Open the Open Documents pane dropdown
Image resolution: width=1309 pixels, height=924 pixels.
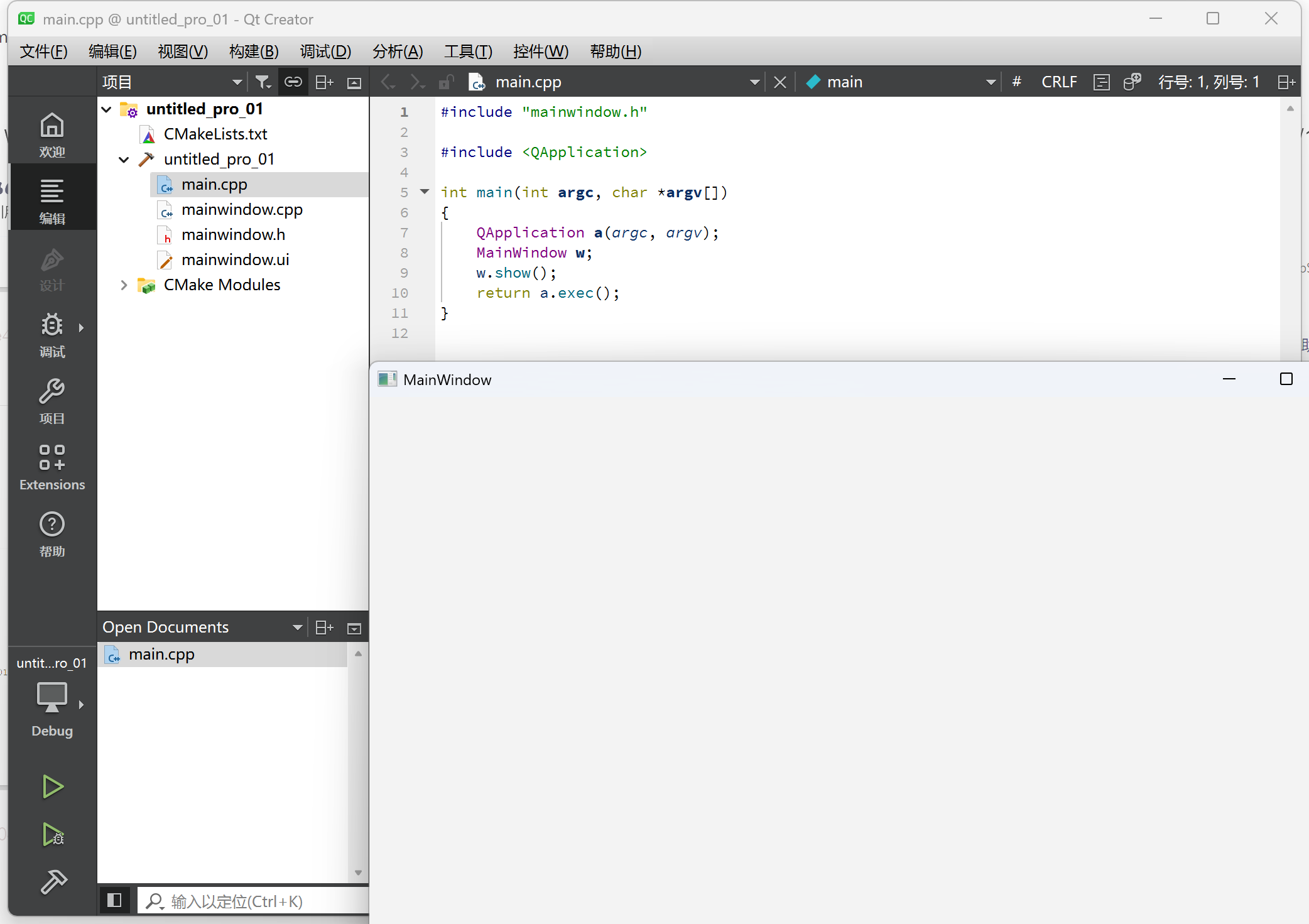296,628
